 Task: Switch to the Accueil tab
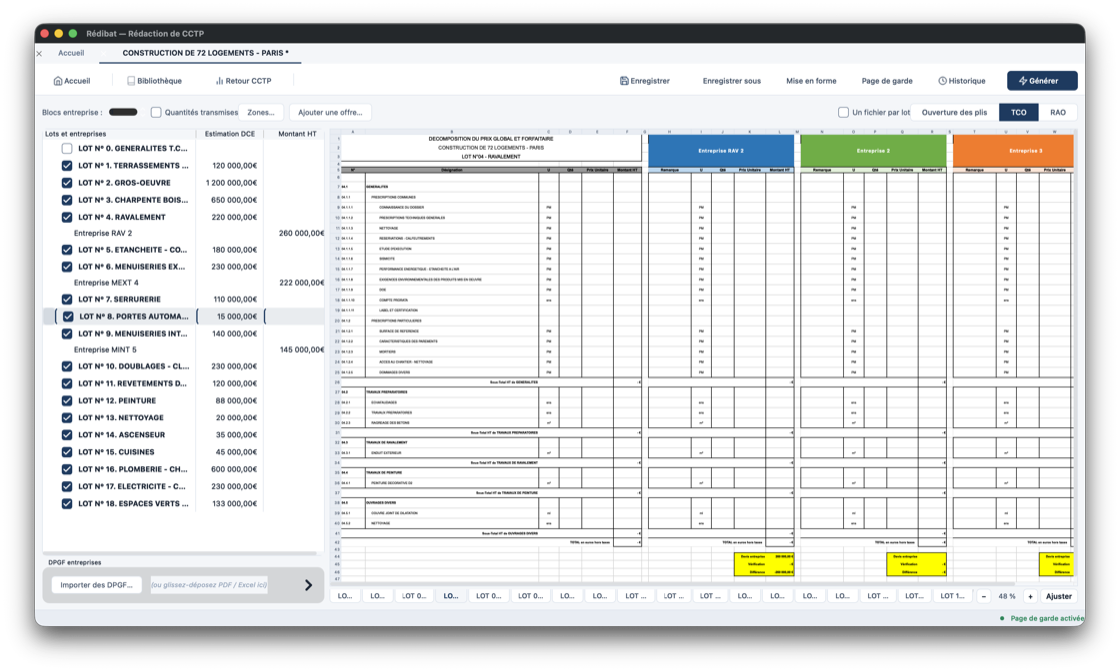[71, 53]
